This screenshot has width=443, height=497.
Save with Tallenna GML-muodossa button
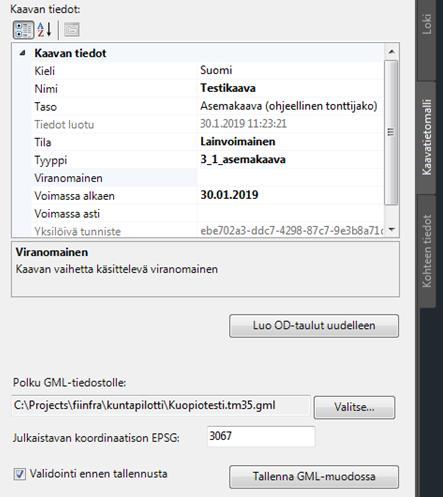[x=314, y=477]
